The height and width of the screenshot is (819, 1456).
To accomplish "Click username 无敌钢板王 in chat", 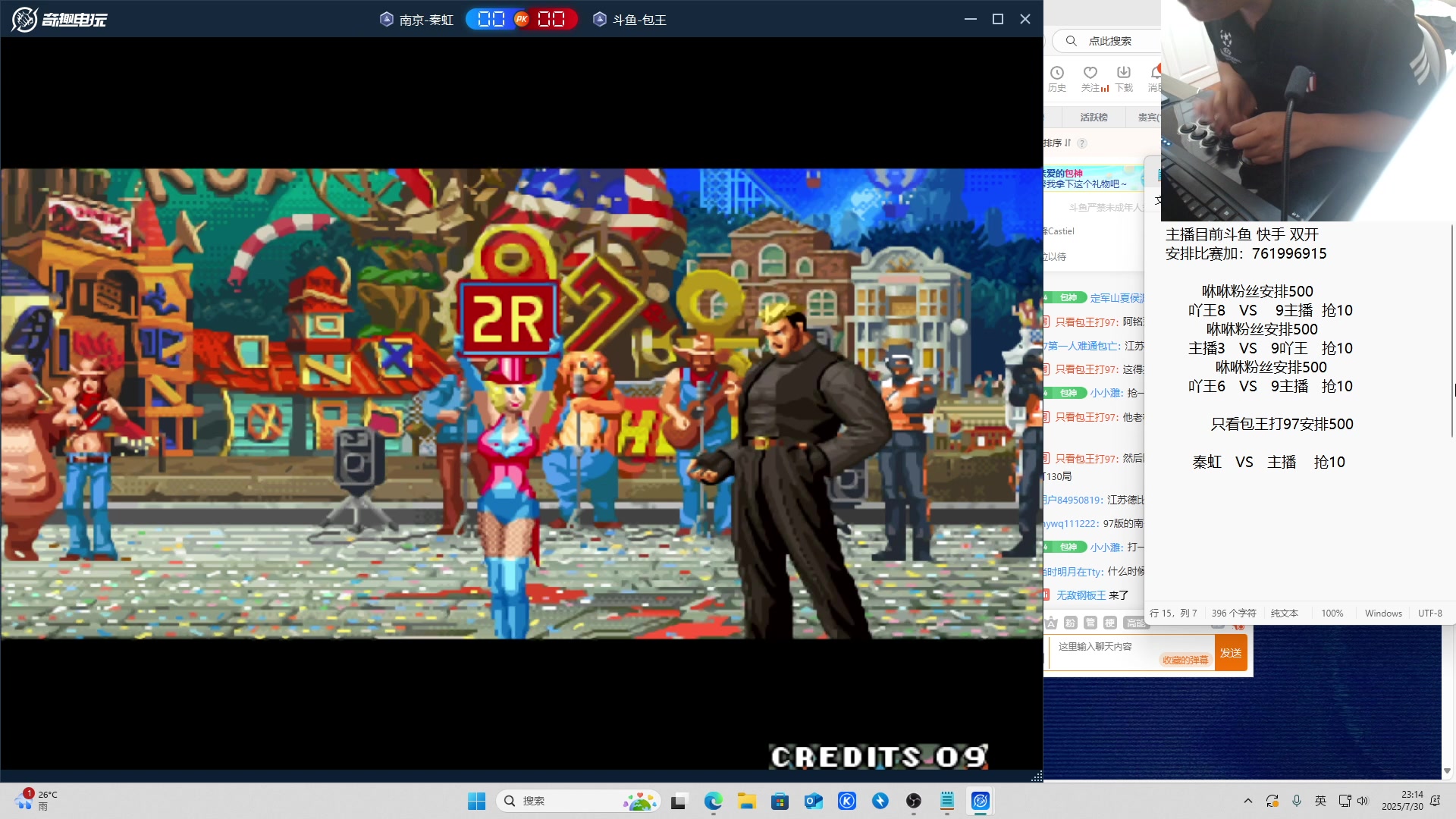I will 1081,595.
